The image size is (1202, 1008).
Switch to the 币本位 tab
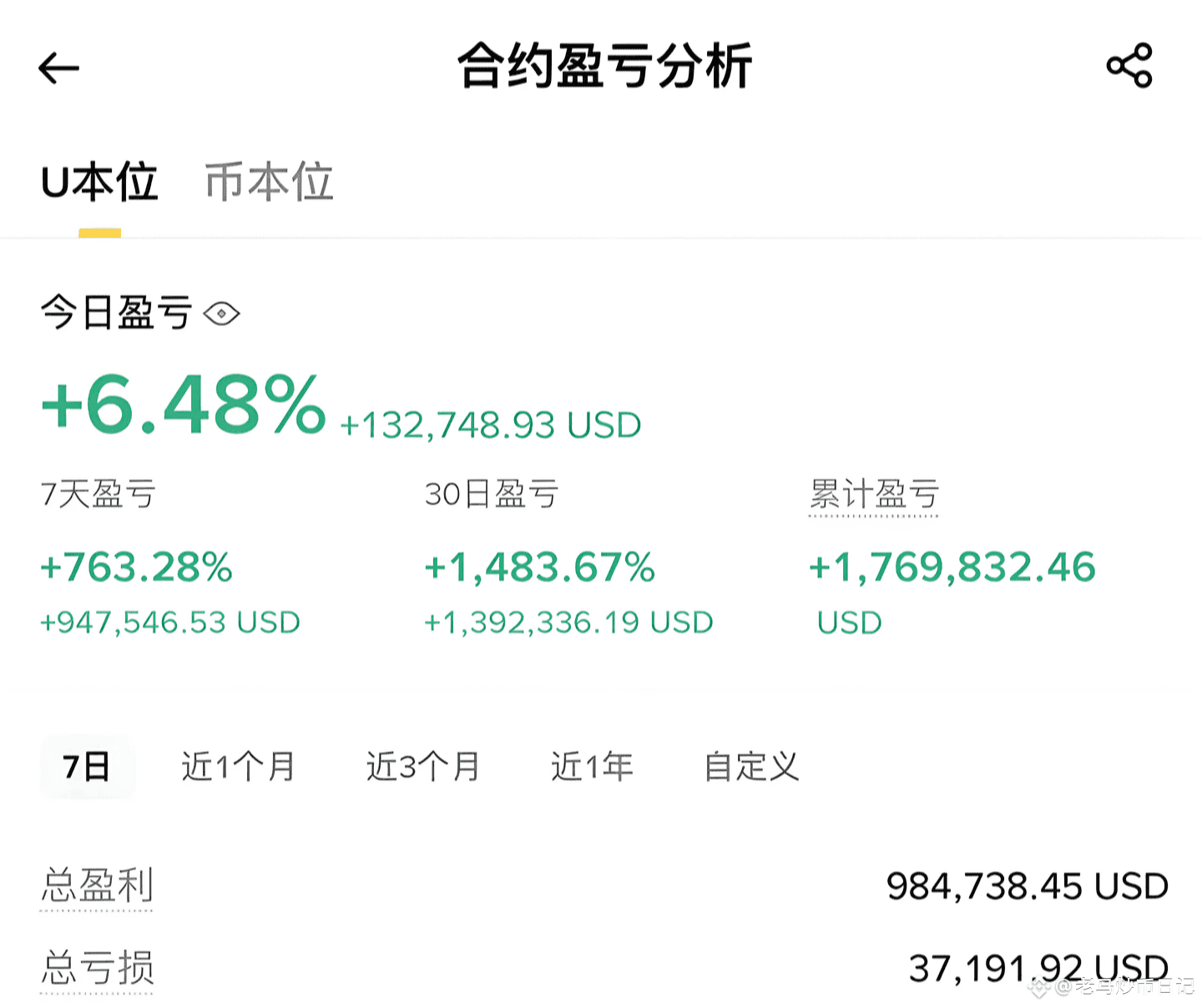(269, 183)
